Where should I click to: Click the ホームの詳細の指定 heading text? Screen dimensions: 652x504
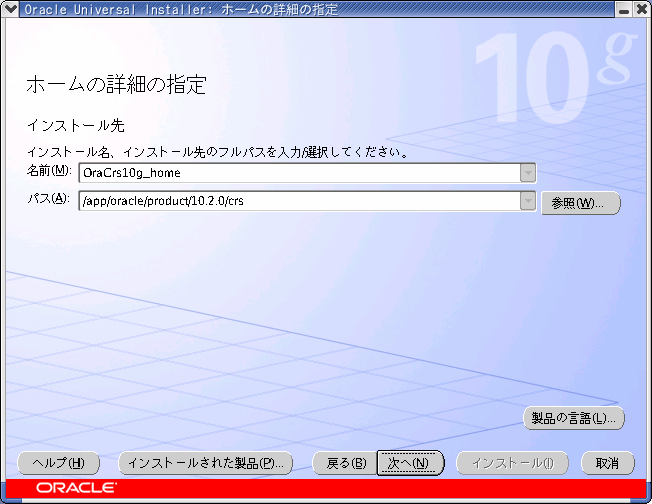[x=116, y=84]
